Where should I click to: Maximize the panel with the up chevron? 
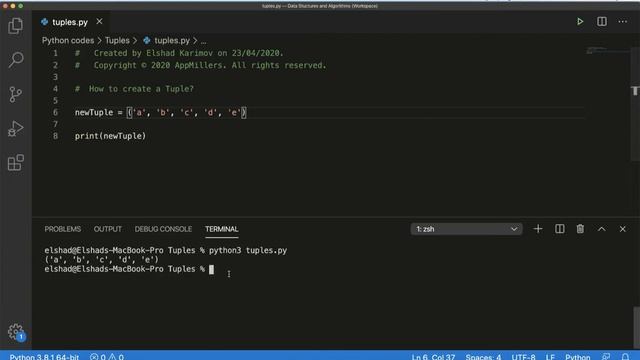click(602, 229)
